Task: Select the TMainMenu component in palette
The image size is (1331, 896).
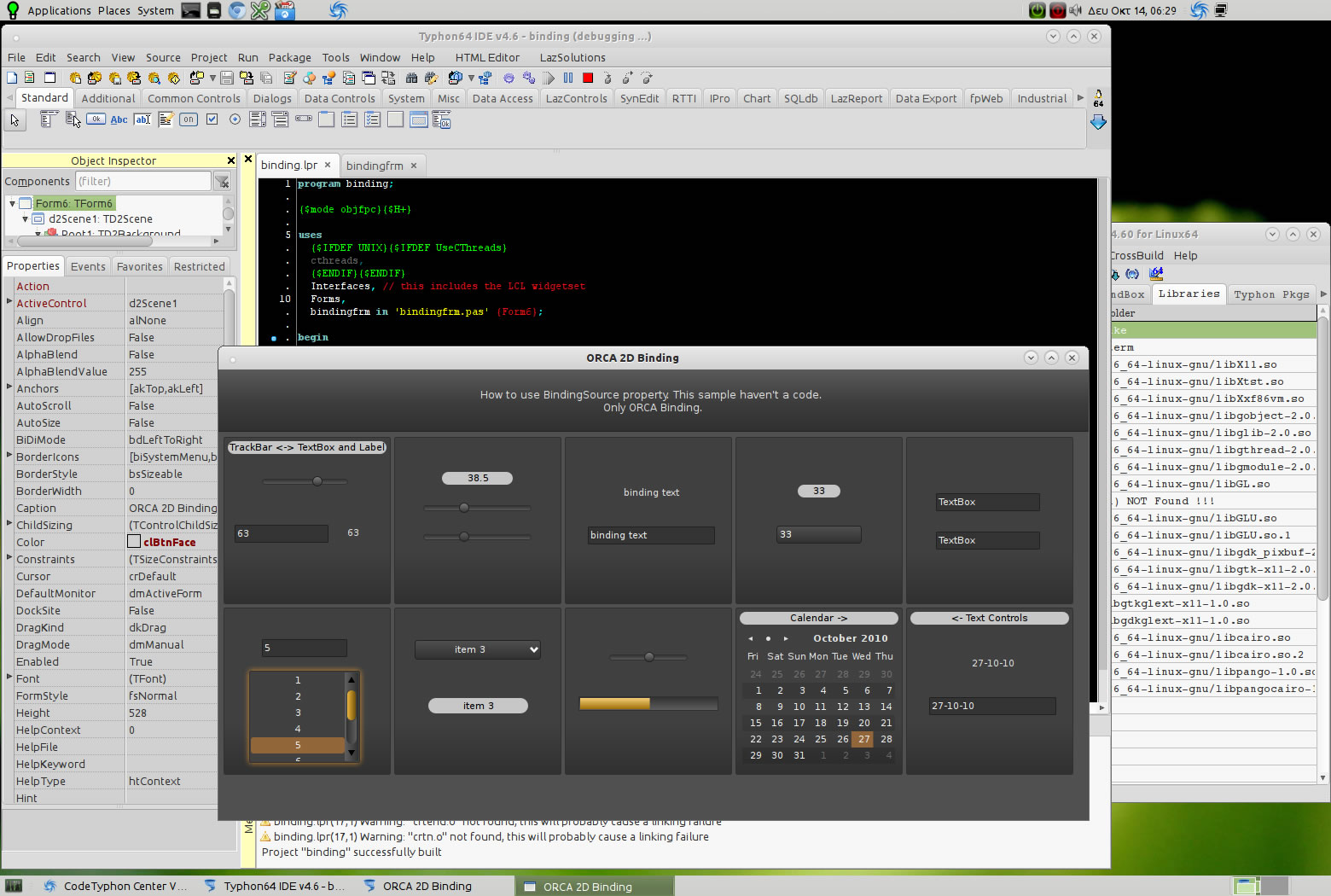Action: point(48,119)
